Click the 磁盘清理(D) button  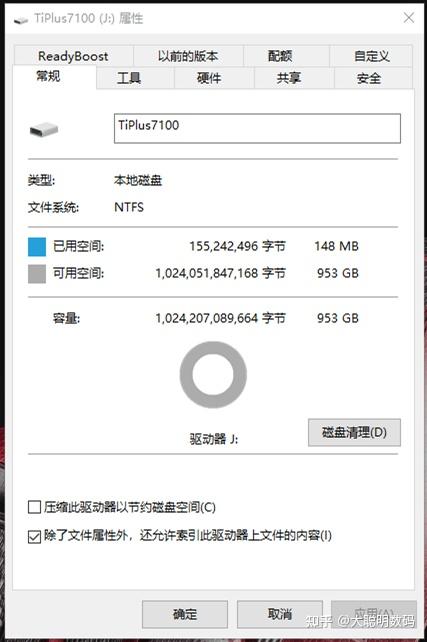pyautogui.click(x=354, y=432)
